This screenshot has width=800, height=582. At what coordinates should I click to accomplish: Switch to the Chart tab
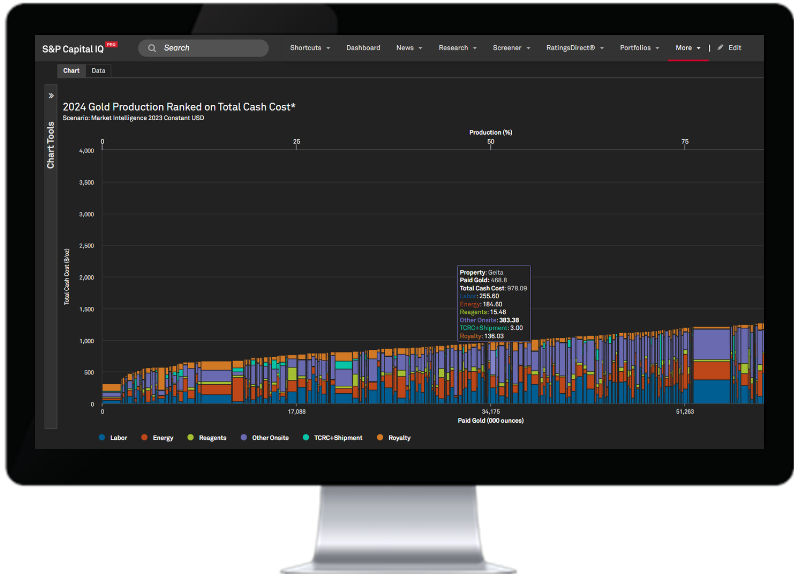[x=71, y=71]
